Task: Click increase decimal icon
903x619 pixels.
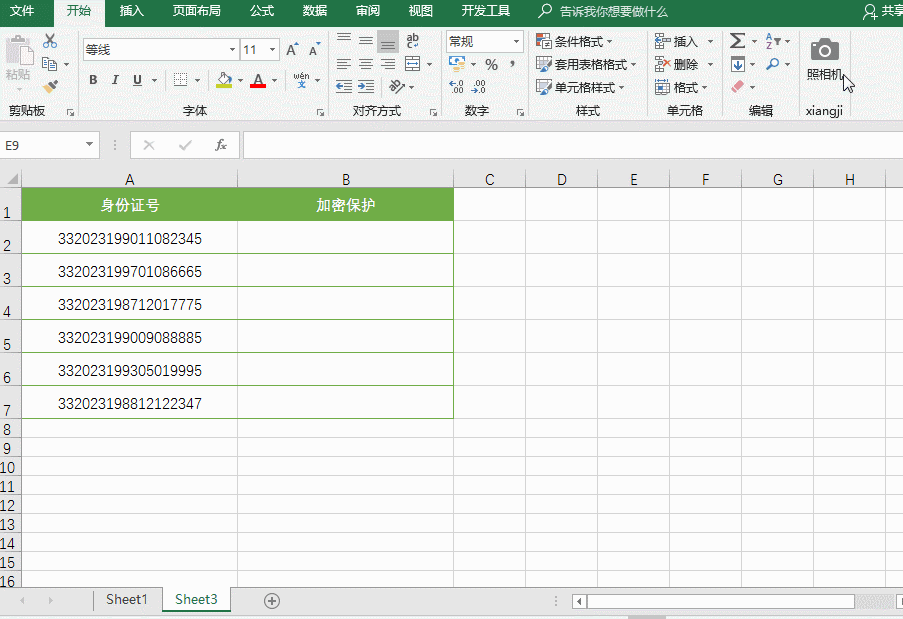Action: click(456, 87)
